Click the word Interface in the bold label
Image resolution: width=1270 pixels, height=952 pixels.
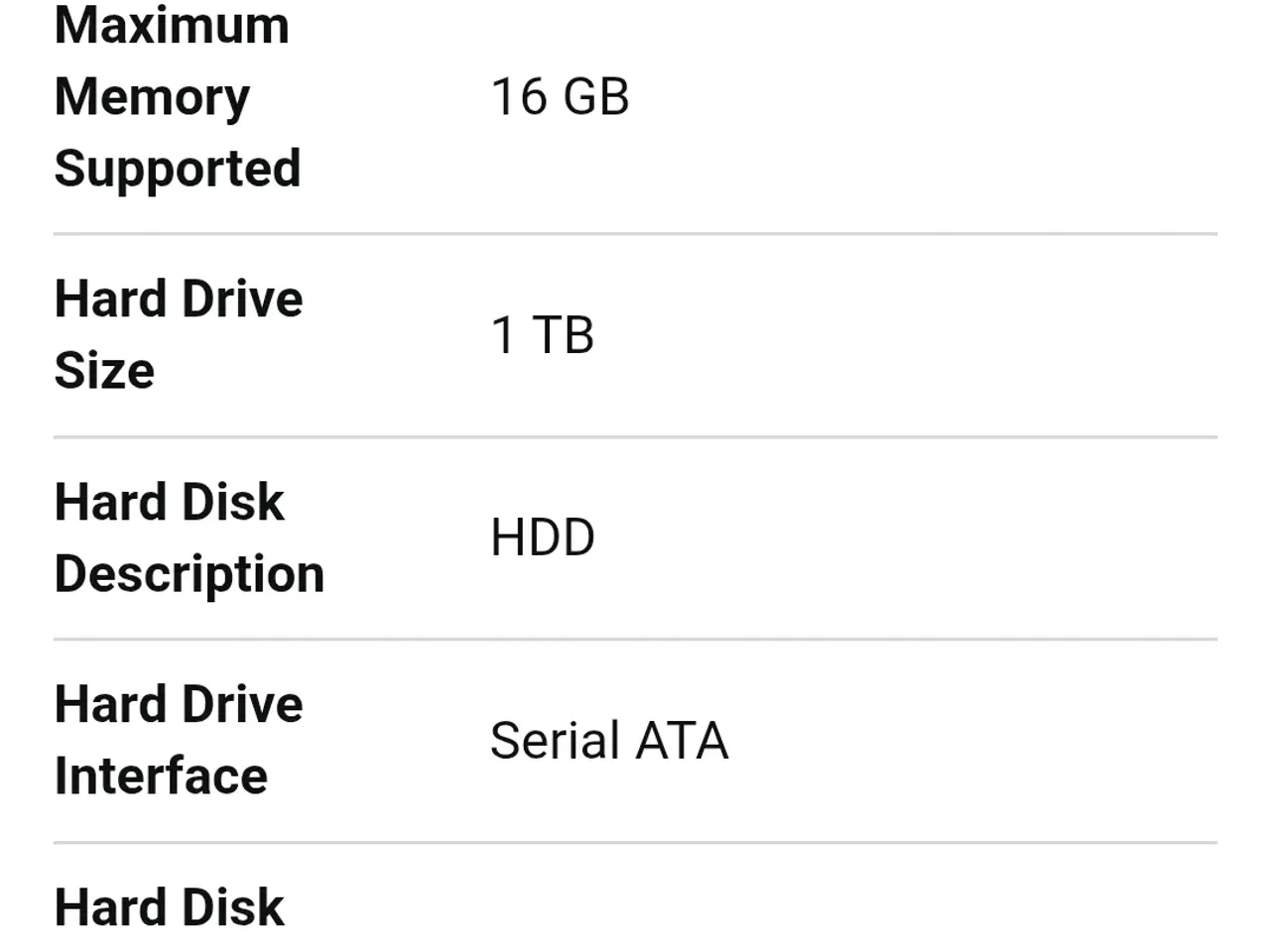click(161, 776)
